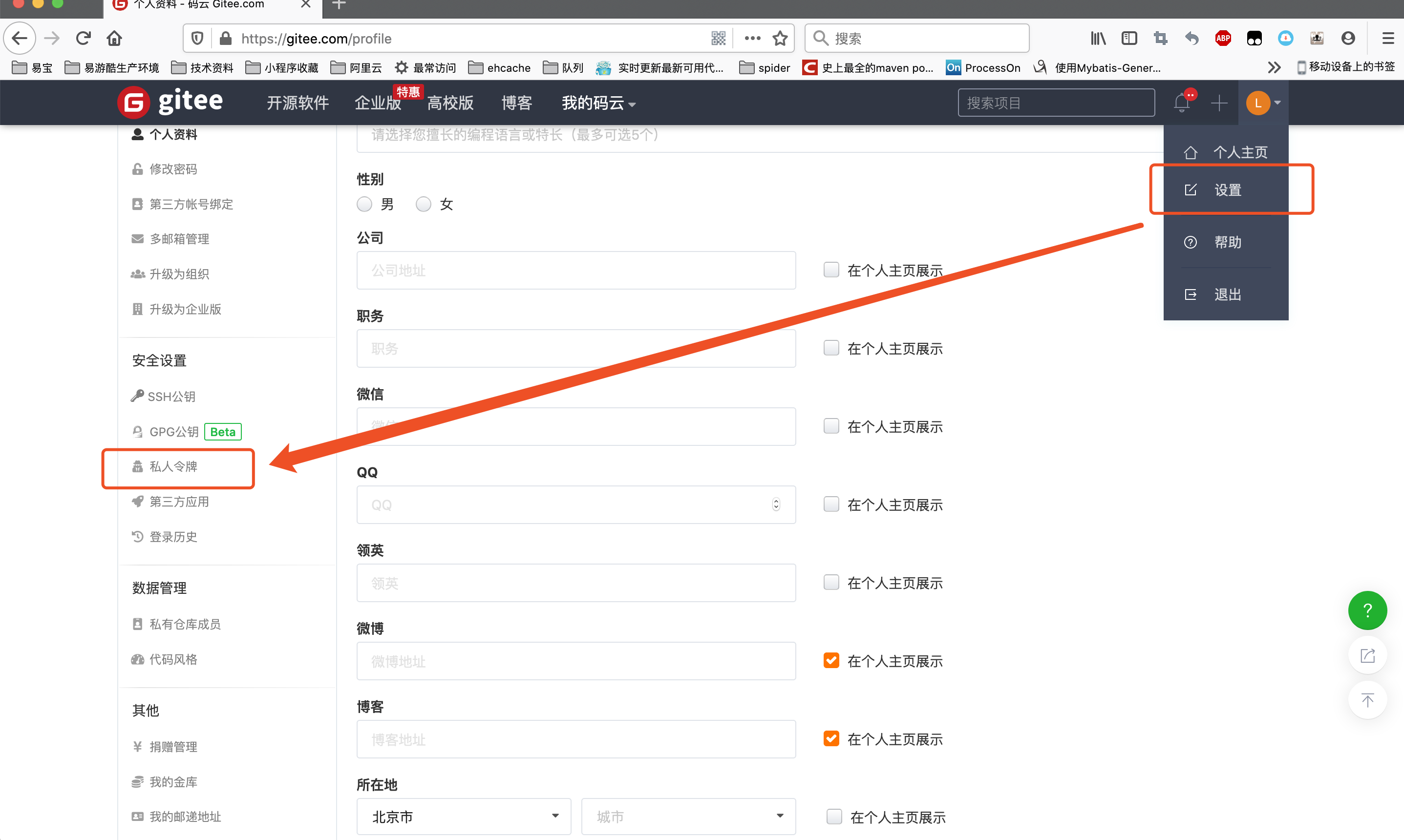Click the plus icon to create new
The image size is (1404, 840).
(1219, 103)
